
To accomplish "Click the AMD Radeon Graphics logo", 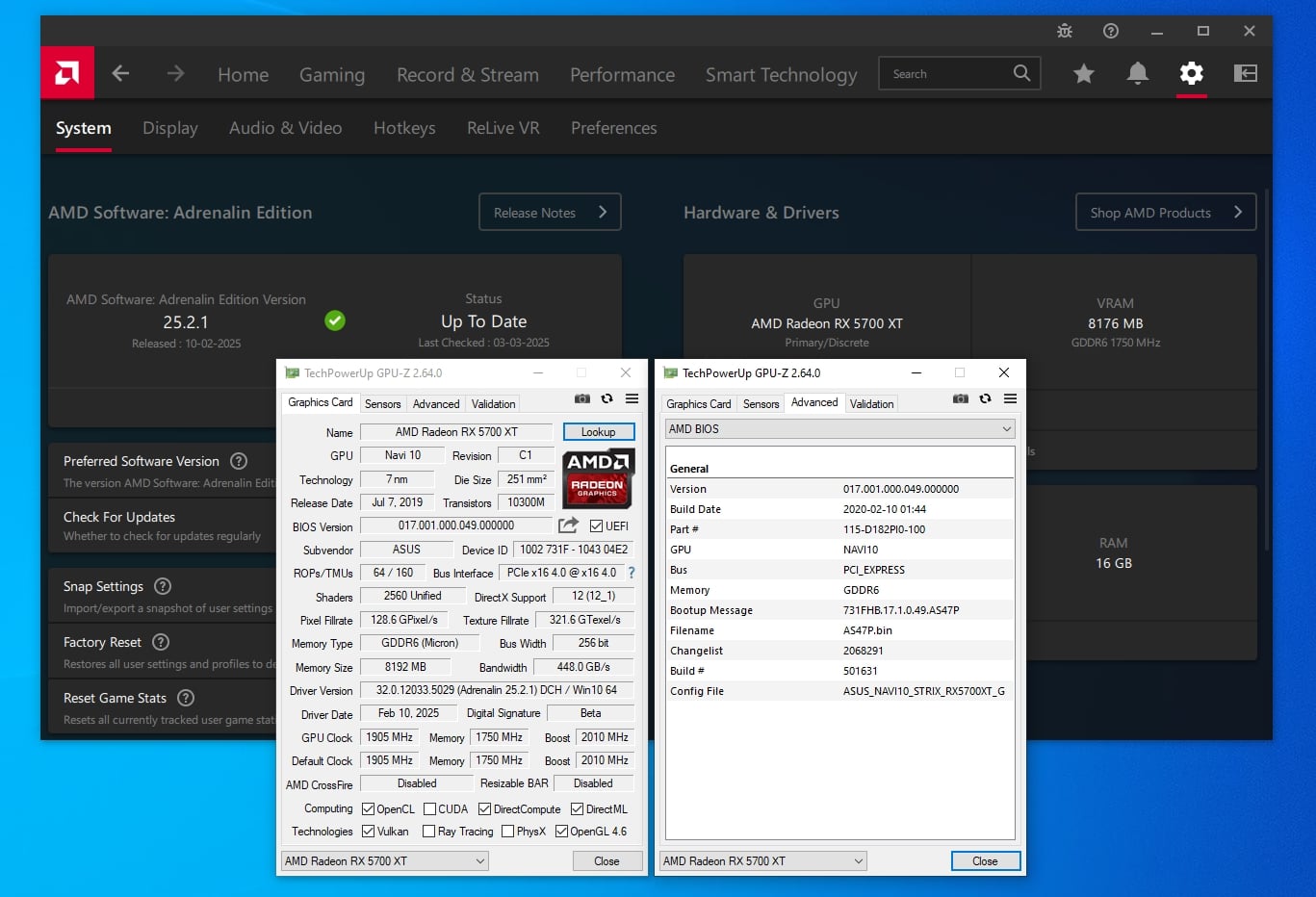I will (x=597, y=478).
